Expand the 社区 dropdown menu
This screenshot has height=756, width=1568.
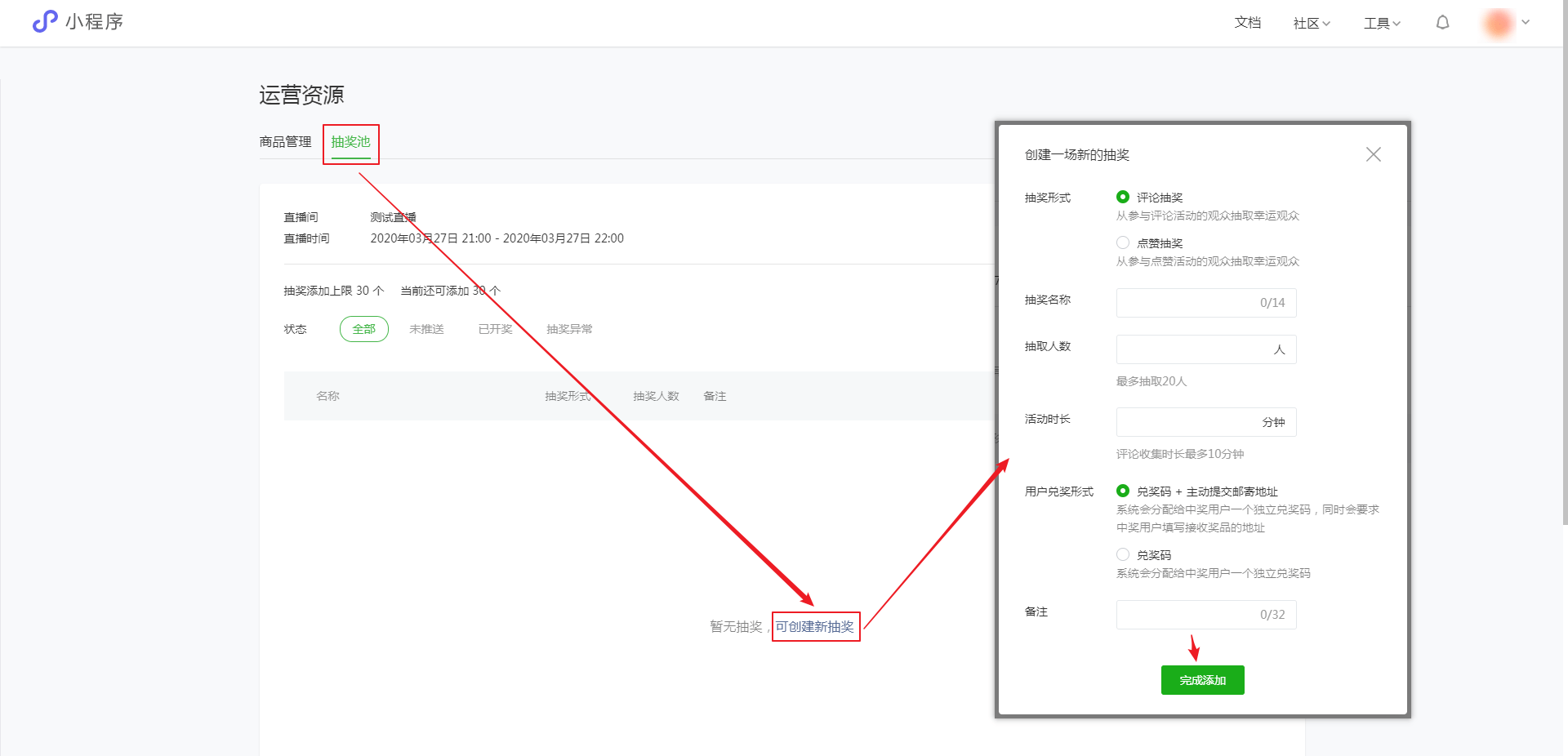click(x=1312, y=23)
